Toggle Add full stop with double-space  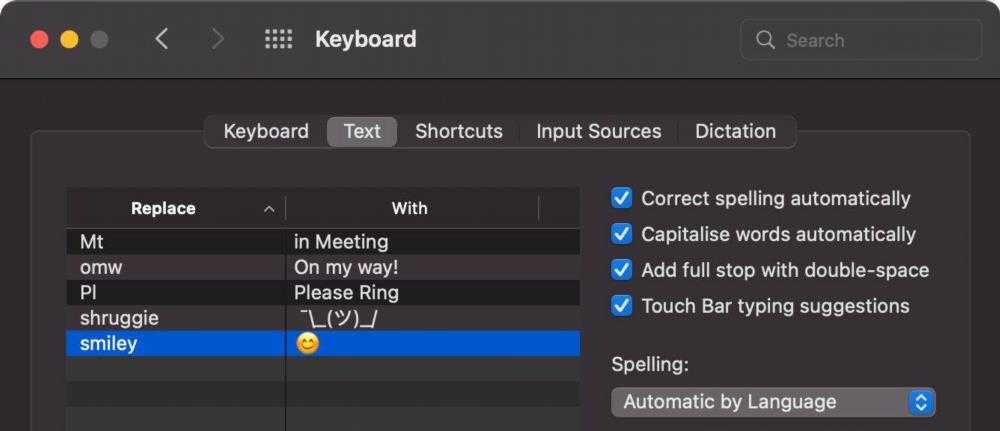coord(622,270)
